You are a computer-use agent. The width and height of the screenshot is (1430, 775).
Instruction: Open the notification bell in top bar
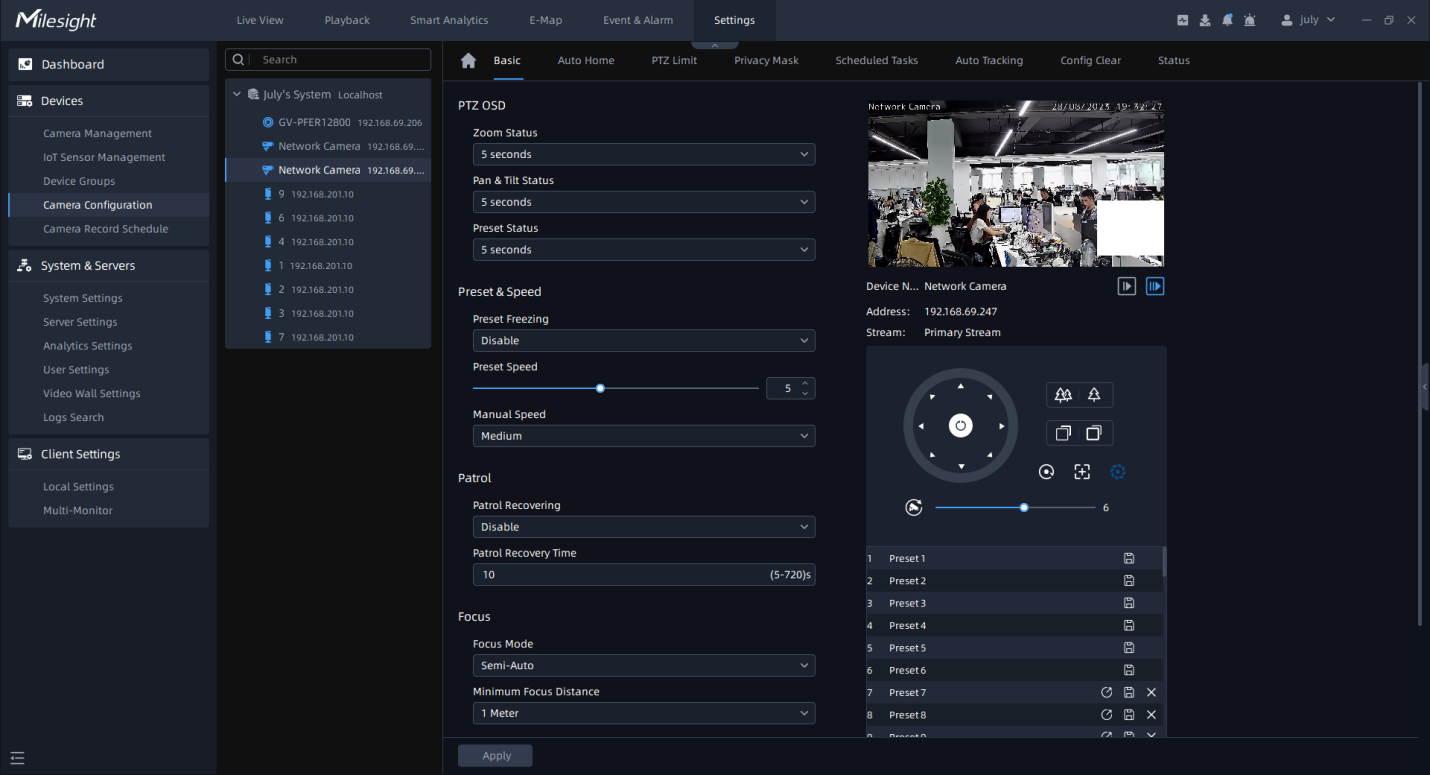(x=1227, y=20)
